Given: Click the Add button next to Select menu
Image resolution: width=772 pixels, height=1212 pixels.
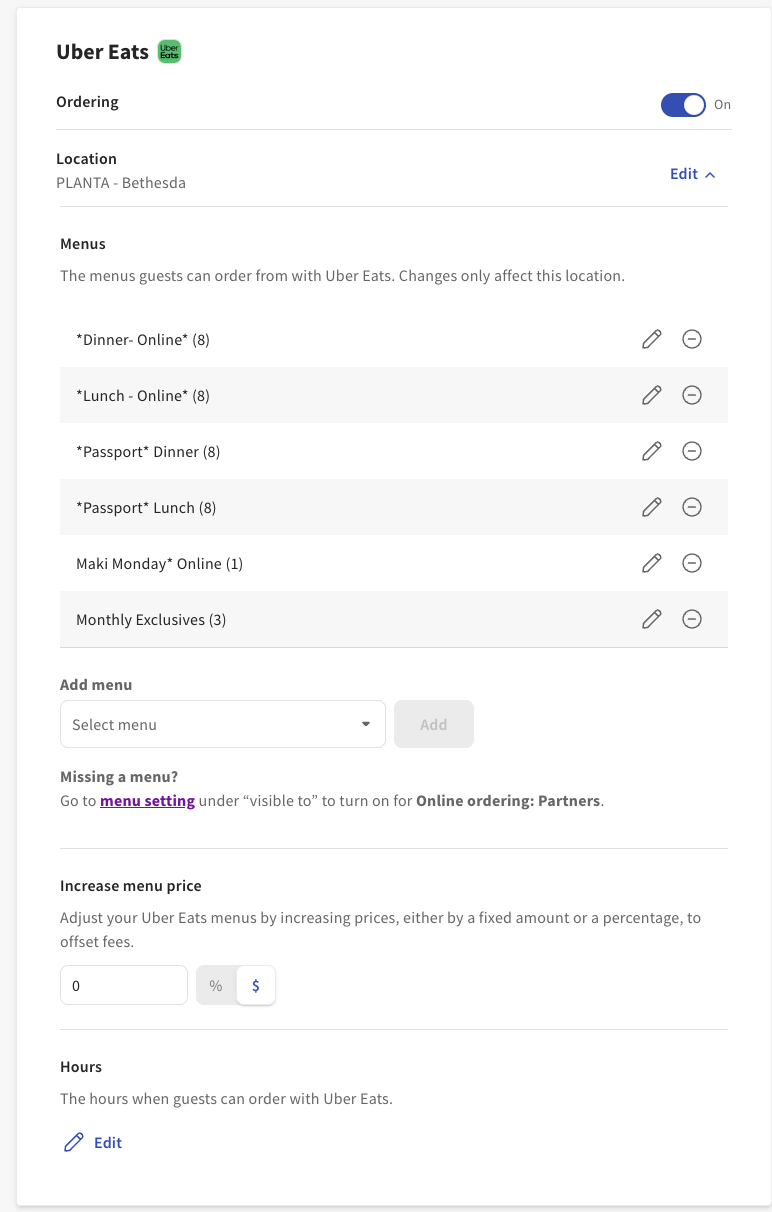Looking at the screenshot, I should click(433, 723).
